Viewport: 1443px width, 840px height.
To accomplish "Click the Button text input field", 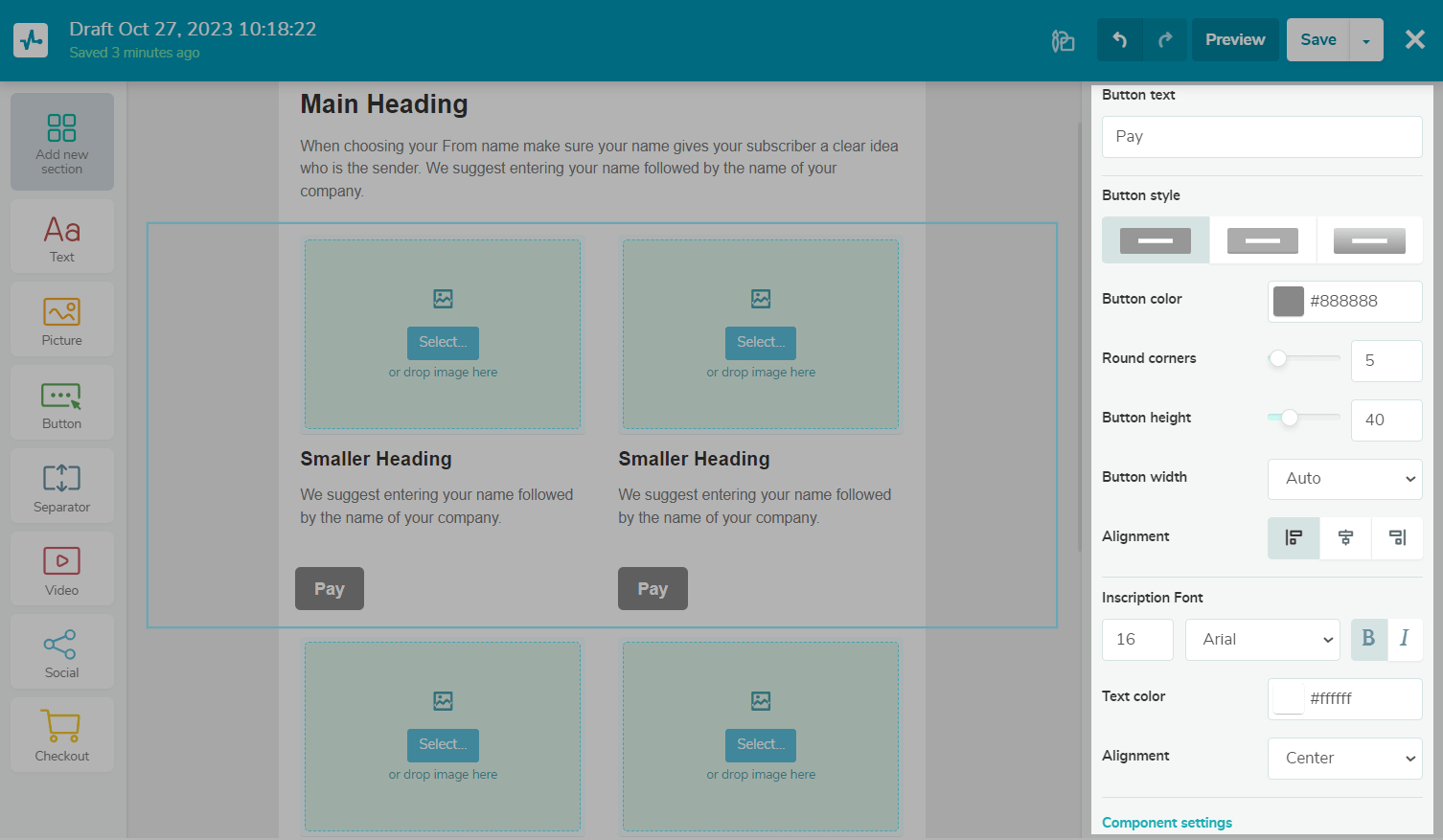I will [1261, 137].
